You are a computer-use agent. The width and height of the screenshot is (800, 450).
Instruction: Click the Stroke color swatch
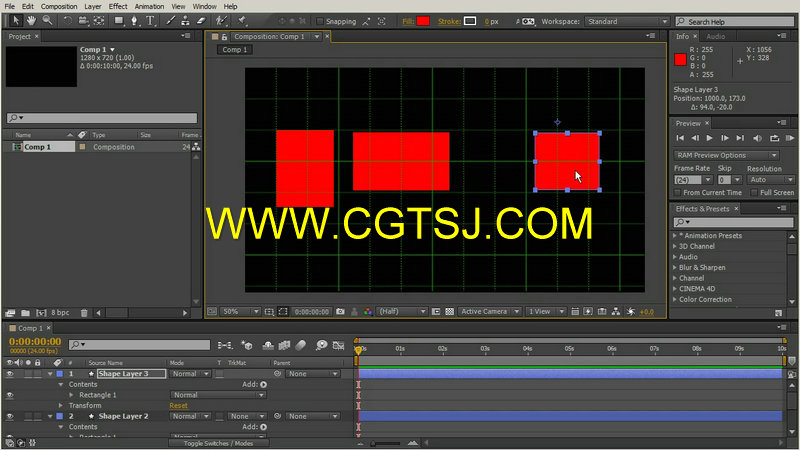(x=470, y=21)
